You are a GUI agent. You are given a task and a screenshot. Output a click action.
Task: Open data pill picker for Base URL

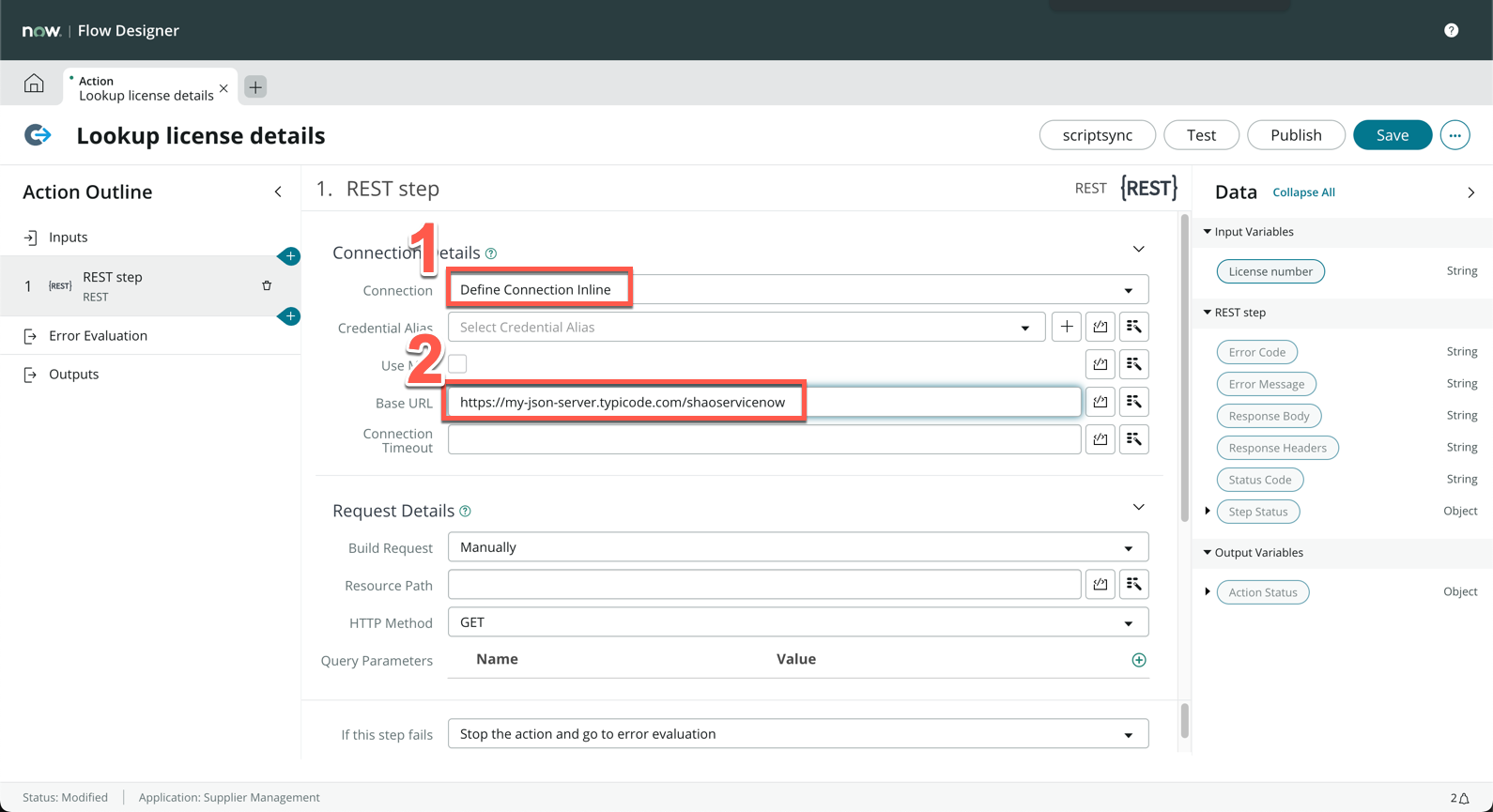coord(1133,402)
